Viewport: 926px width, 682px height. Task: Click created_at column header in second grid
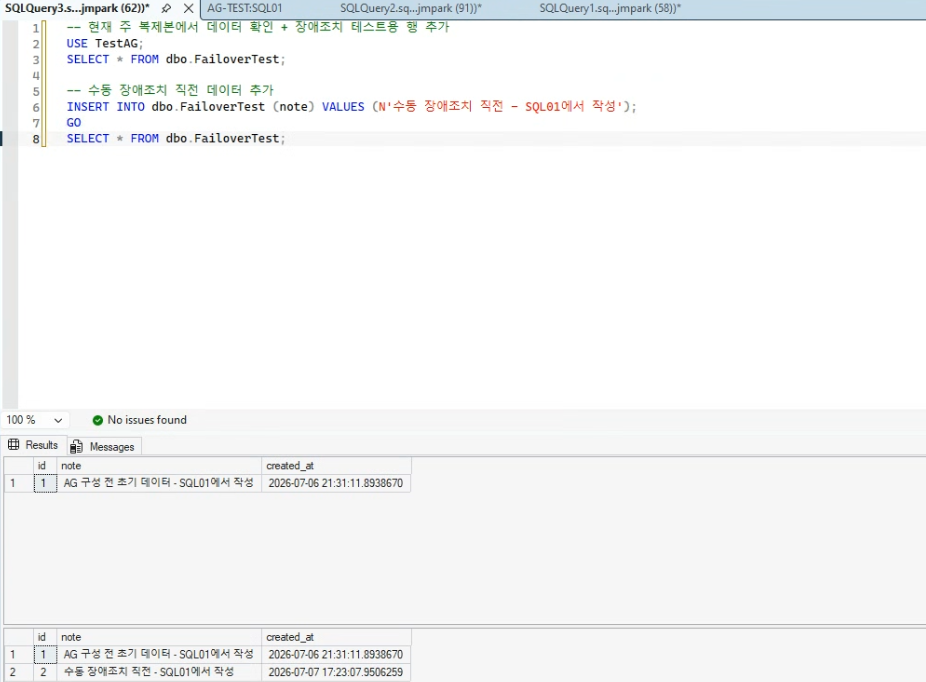(336, 637)
